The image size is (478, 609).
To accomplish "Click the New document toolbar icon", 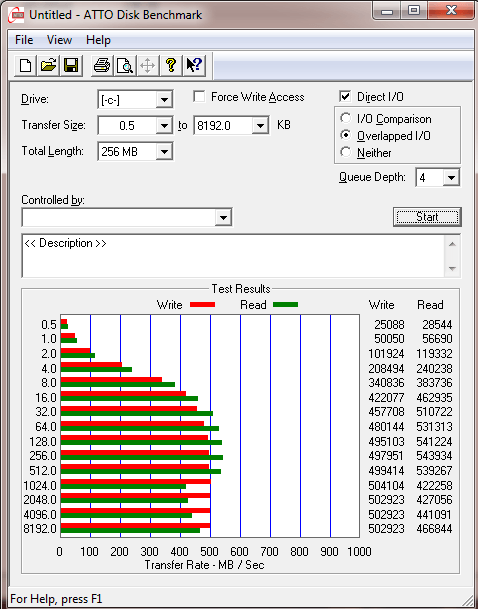I will coord(26,65).
